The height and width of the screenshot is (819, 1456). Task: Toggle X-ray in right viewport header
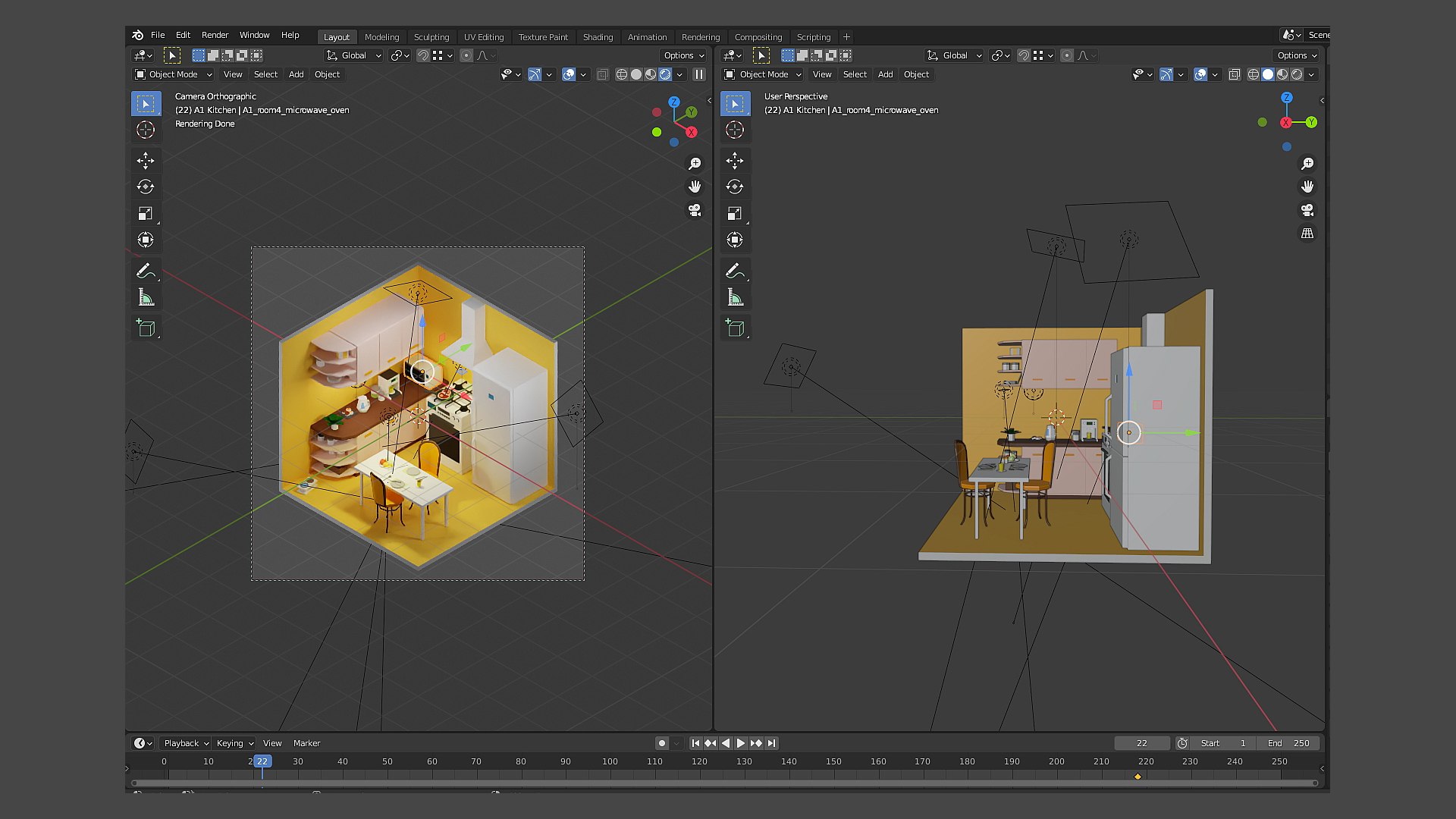1234,74
